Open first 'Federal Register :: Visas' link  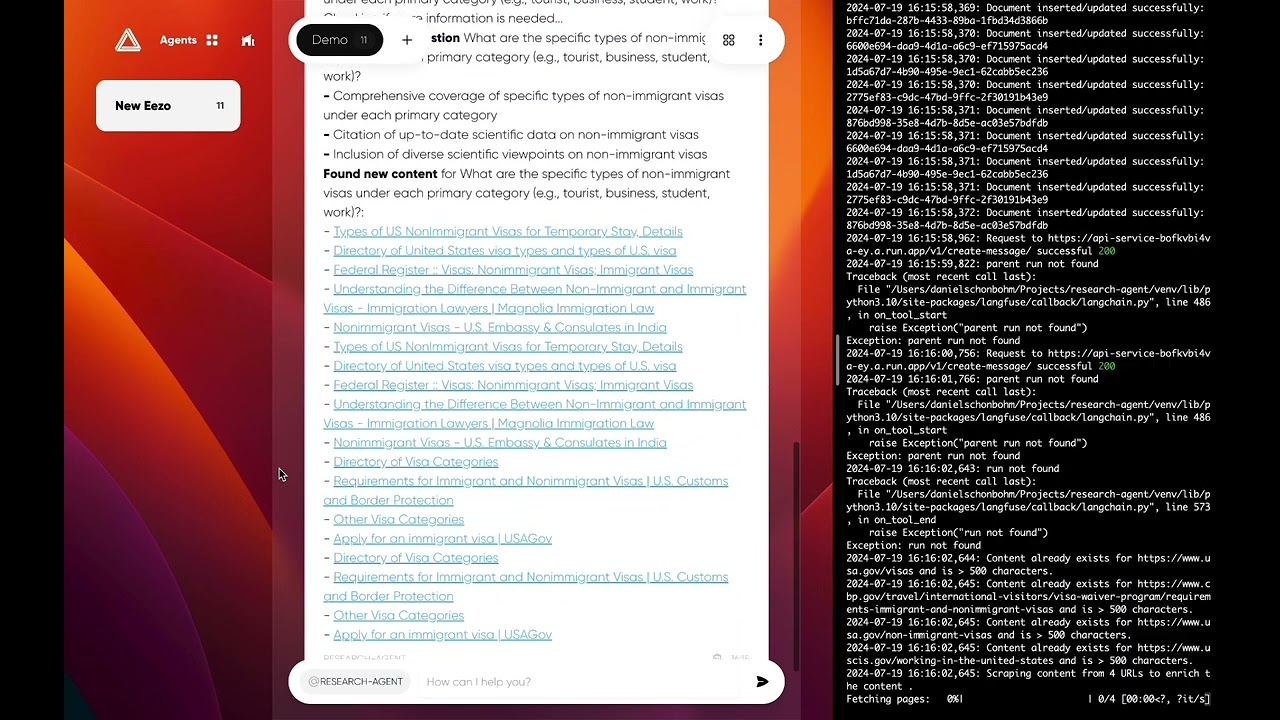(x=513, y=270)
